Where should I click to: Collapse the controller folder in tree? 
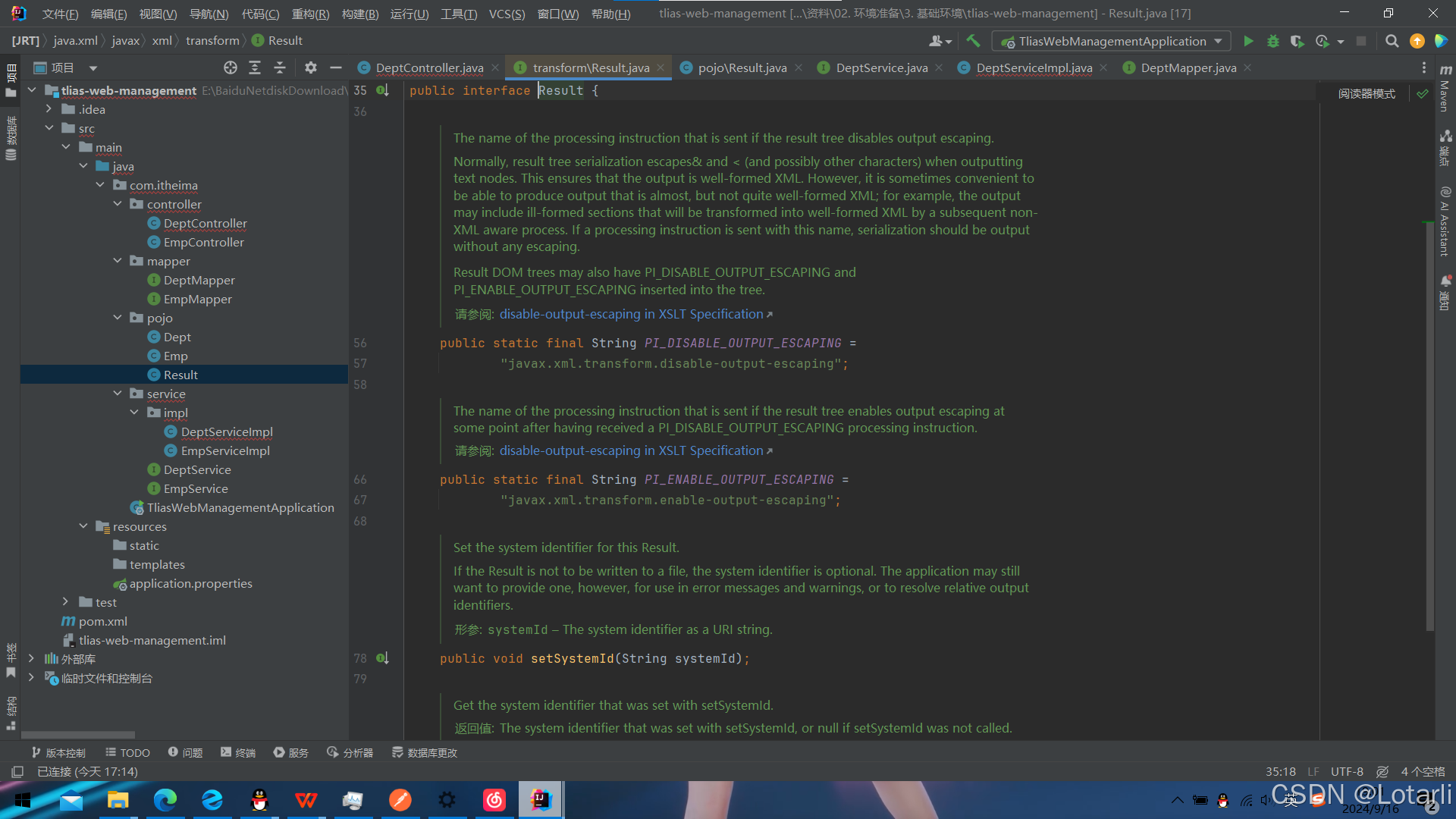(x=118, y=204)
